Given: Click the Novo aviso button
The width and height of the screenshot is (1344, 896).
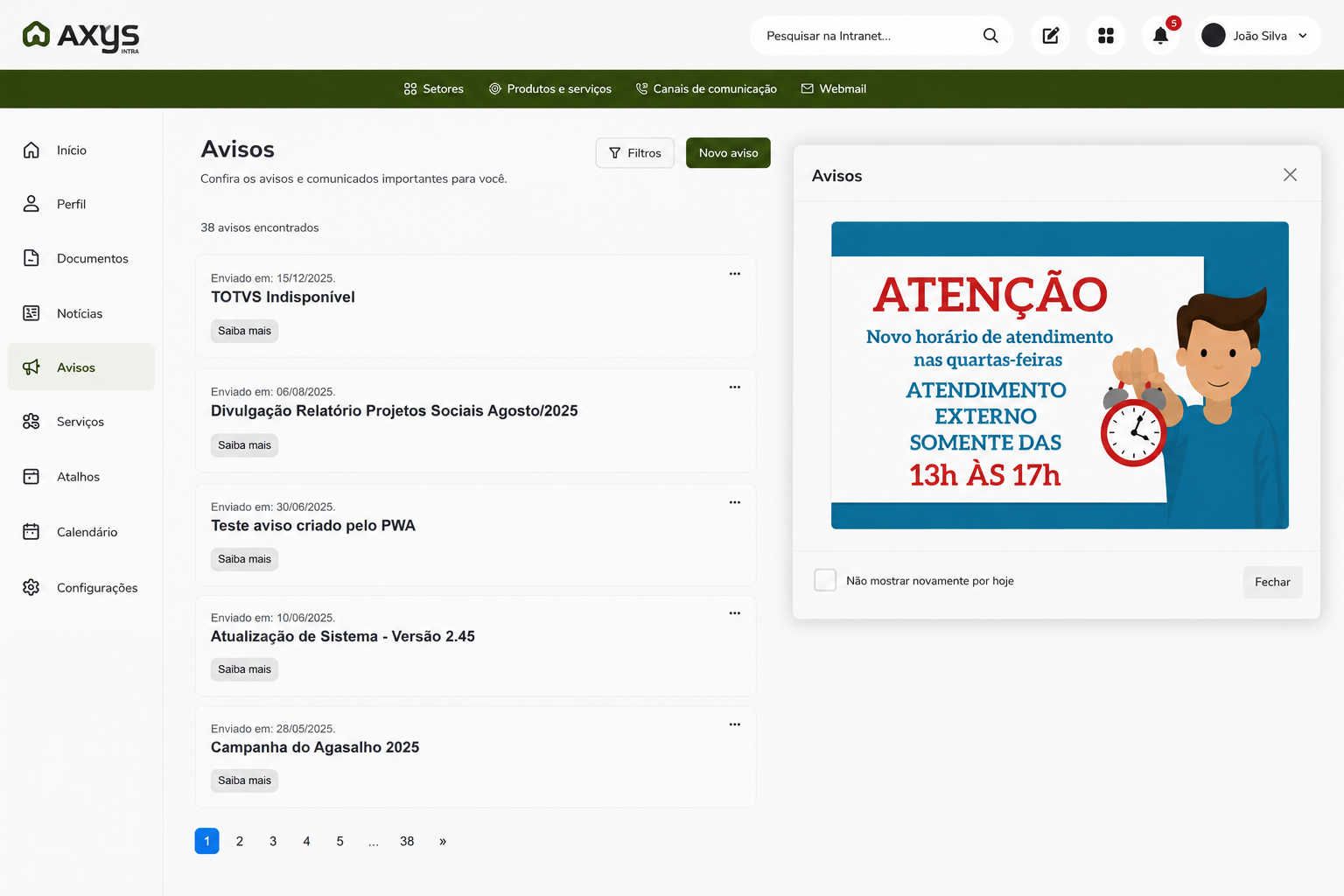Looking at the screenshot, I should (x=728, y=153).
